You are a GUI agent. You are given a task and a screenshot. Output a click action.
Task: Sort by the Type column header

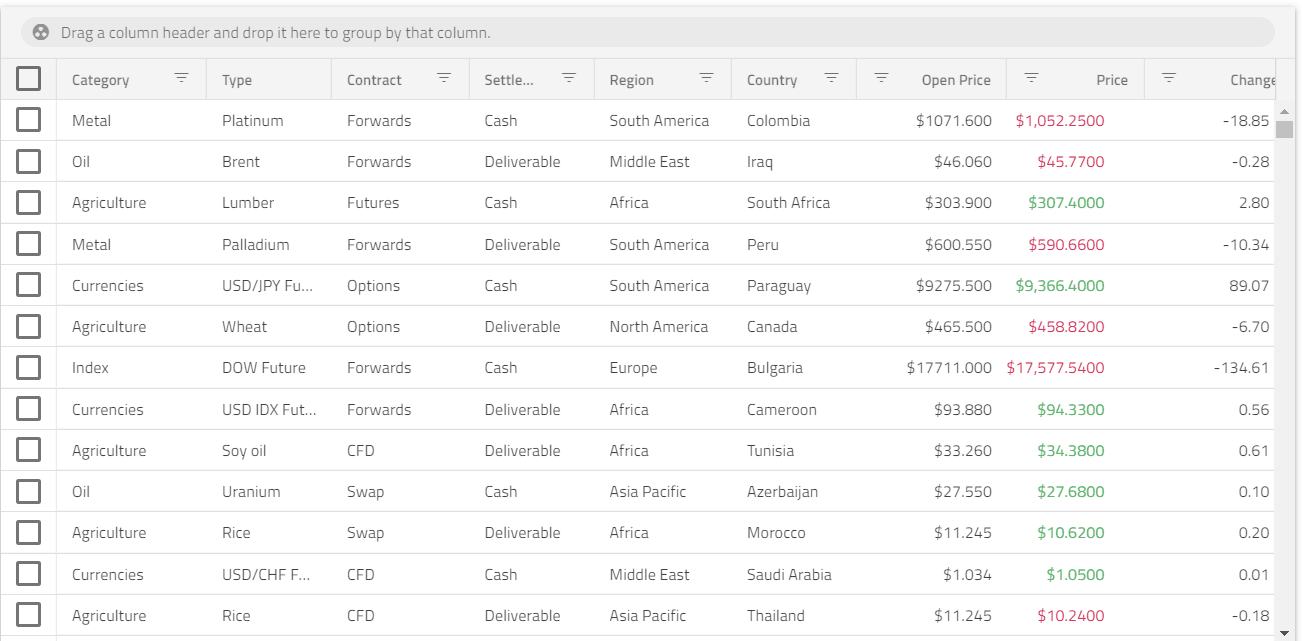[x=237, y=80]
